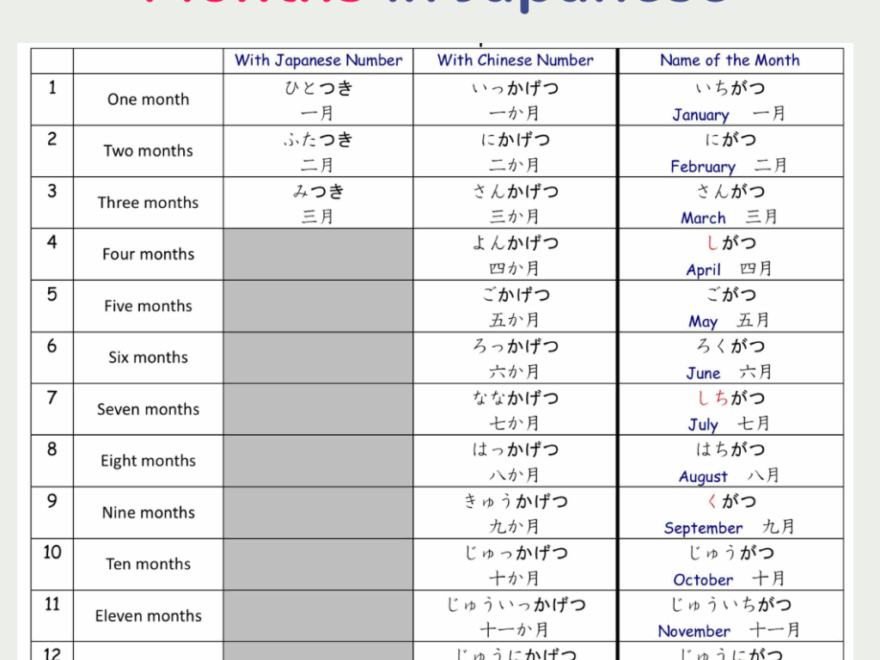Click the blue "March" label
Image resolution: width=880 pixels, height=660 pixels.
pos(703,218)
